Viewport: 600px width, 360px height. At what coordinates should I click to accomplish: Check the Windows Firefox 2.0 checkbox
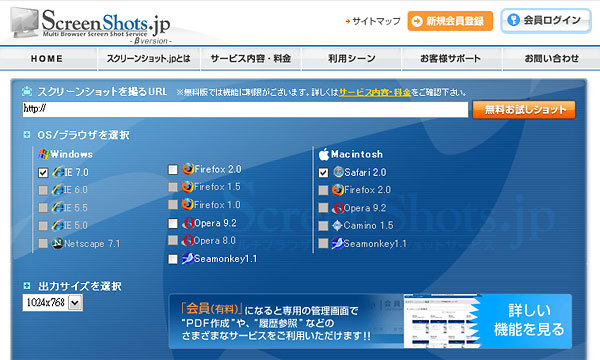173,169
